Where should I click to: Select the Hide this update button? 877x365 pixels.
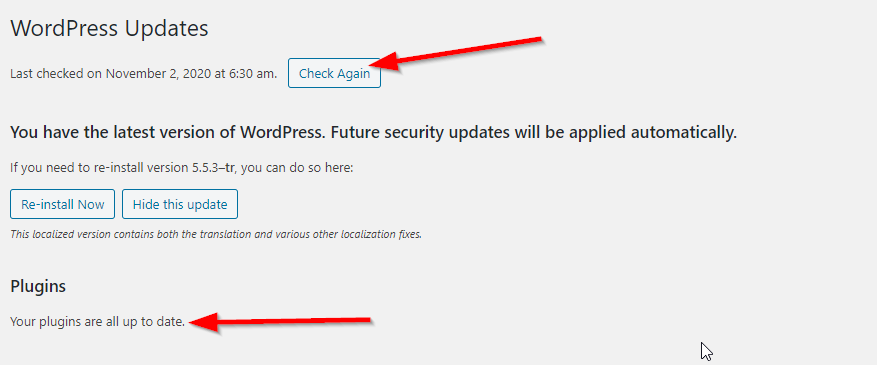(x=180, y=204)
